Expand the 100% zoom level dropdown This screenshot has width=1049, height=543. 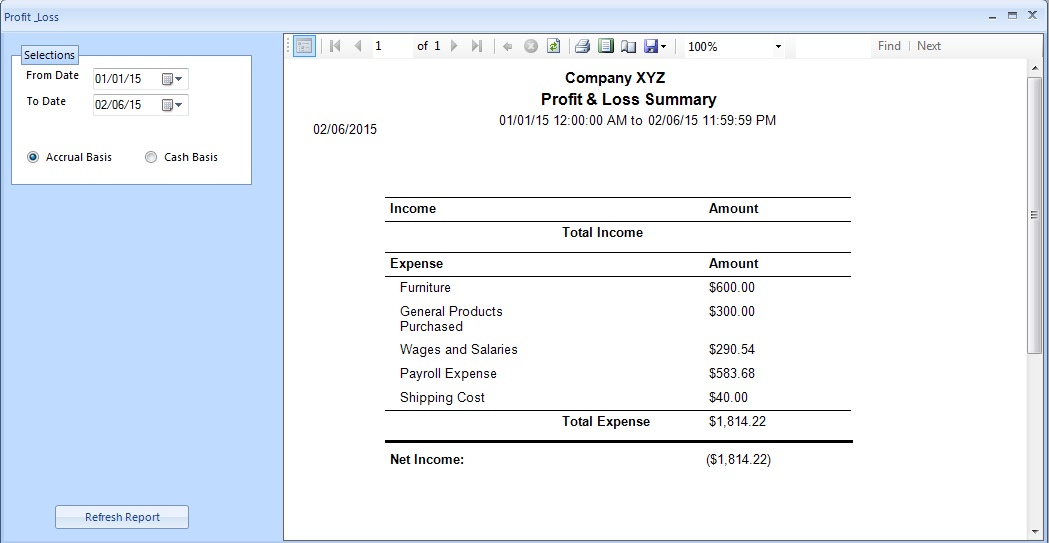[x=778, y=47]
